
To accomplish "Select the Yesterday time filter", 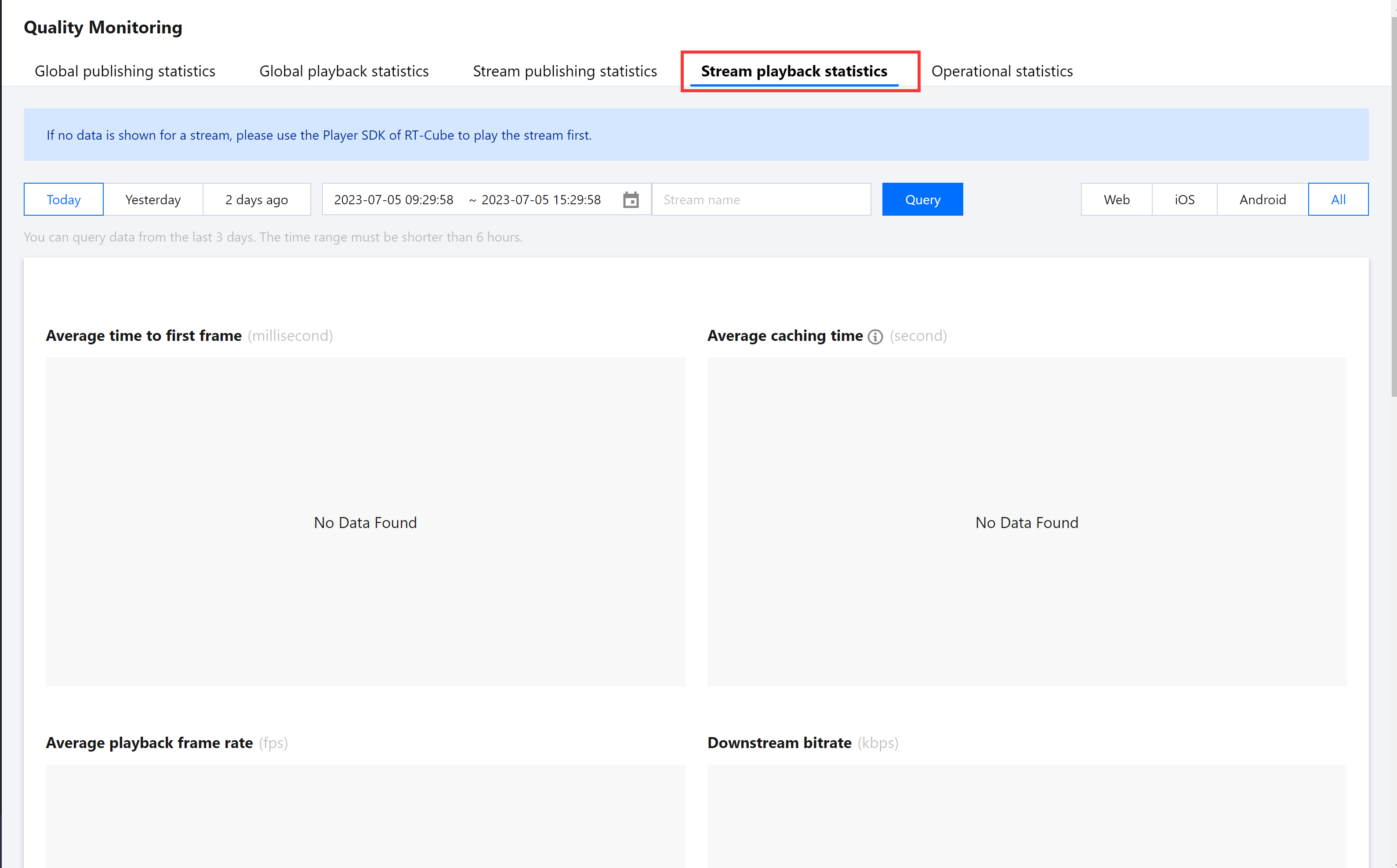I will (x=153, y=200).
